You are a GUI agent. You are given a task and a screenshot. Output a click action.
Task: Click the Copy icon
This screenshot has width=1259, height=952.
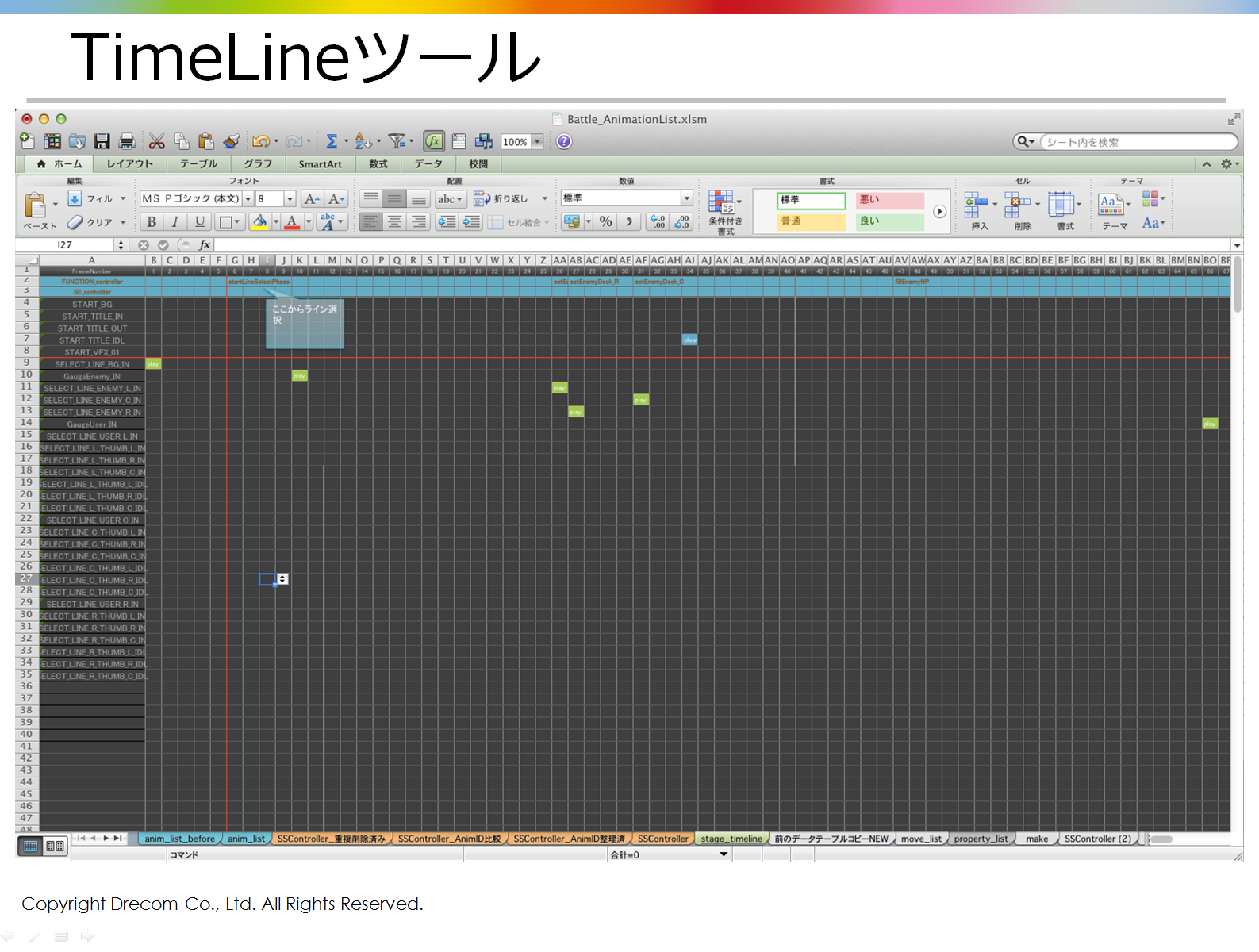click(182, 141)
